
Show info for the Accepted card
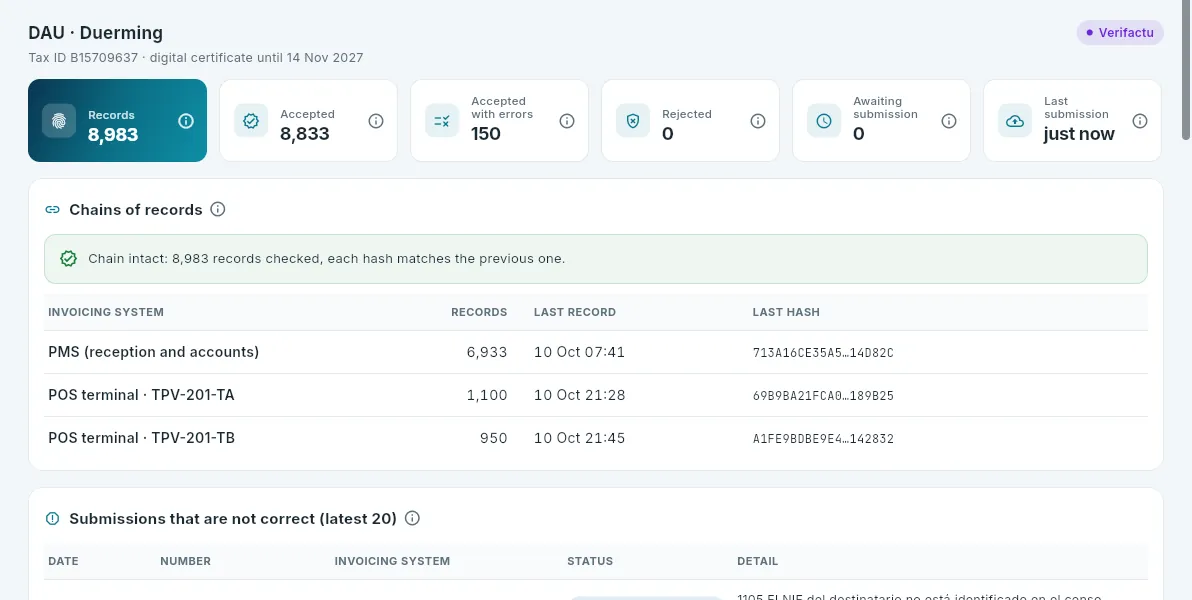(376, 121)
